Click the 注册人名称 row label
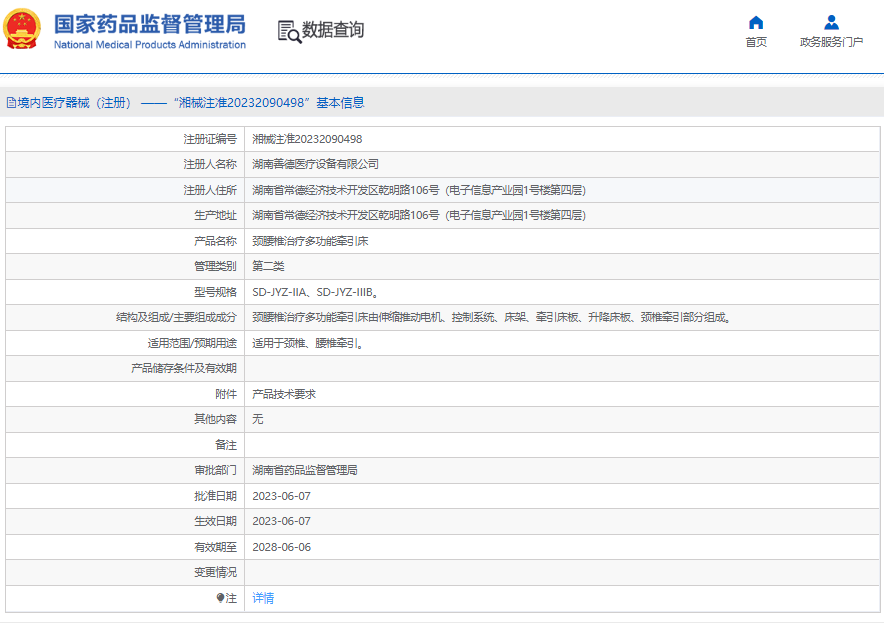This screenshot has width=884, height=623. pos(210,165)
